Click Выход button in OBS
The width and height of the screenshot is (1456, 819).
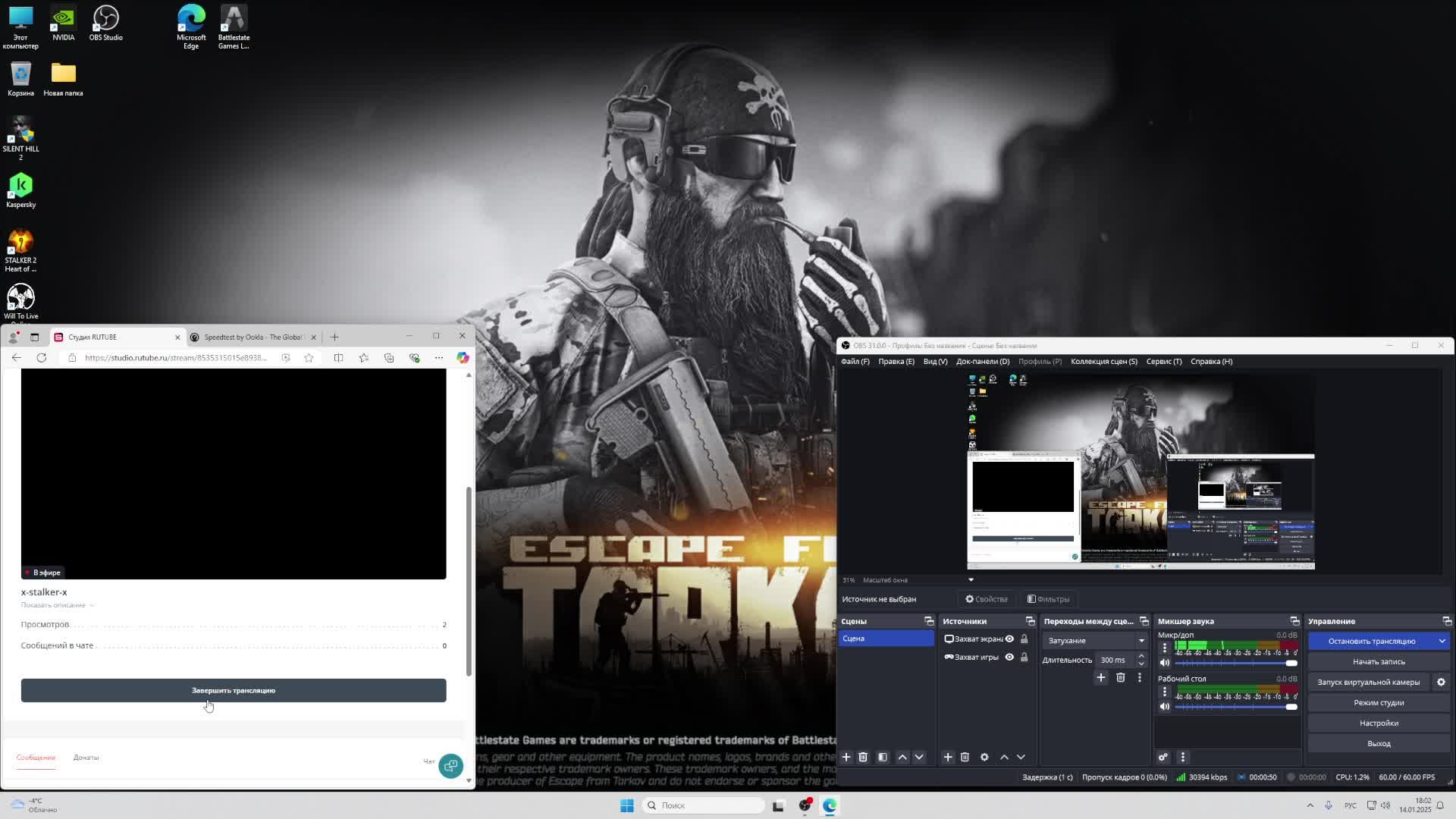(x=1379, y=743)
